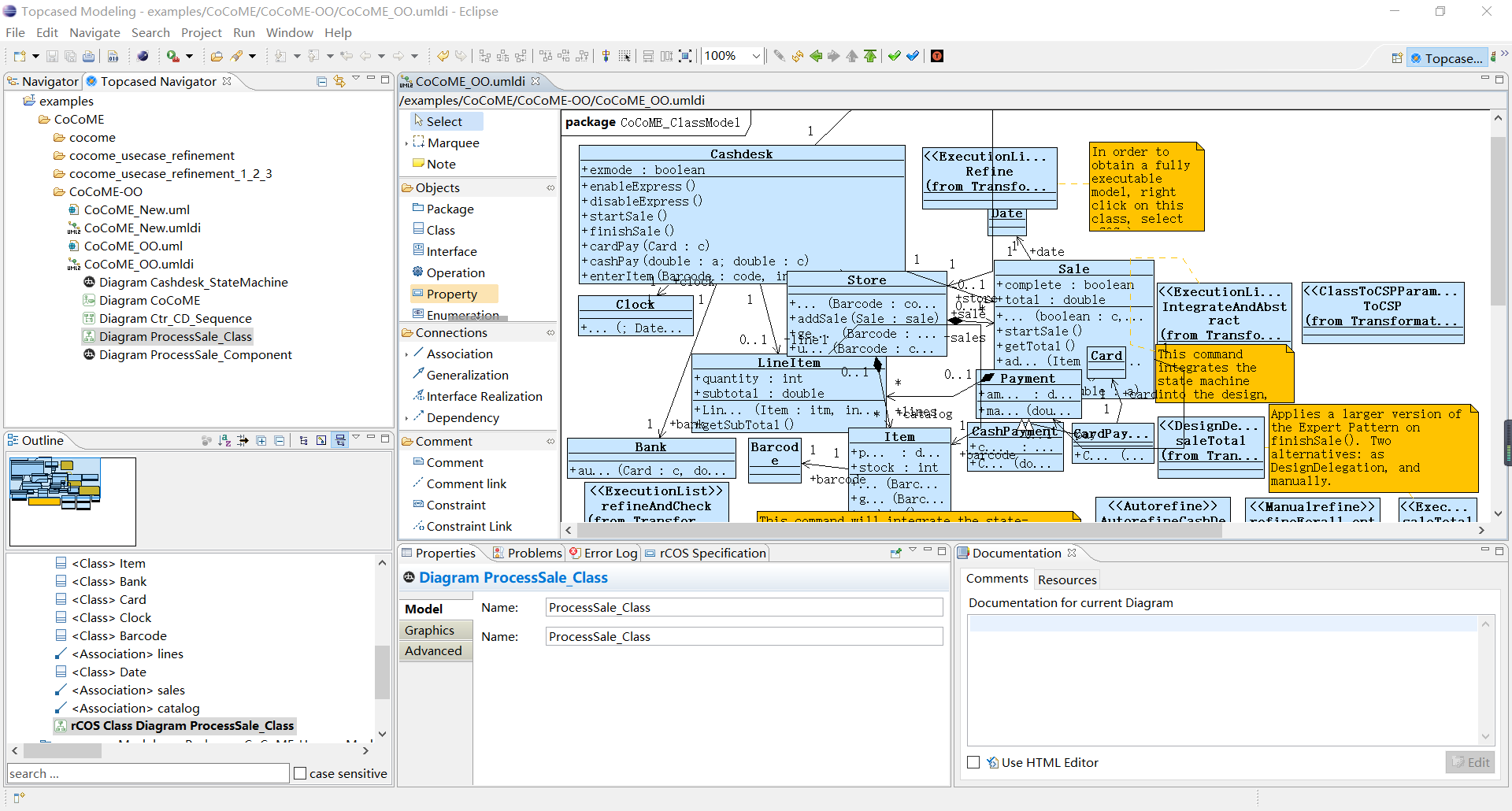
Task: Click the diagram horizontal scrollbar thumb
Action: click(x=898, y=531)
